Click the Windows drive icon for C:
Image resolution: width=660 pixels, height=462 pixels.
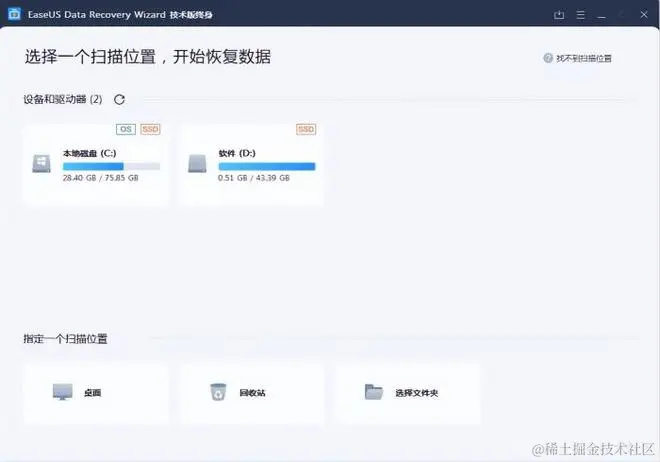click(x=41, y=164)
